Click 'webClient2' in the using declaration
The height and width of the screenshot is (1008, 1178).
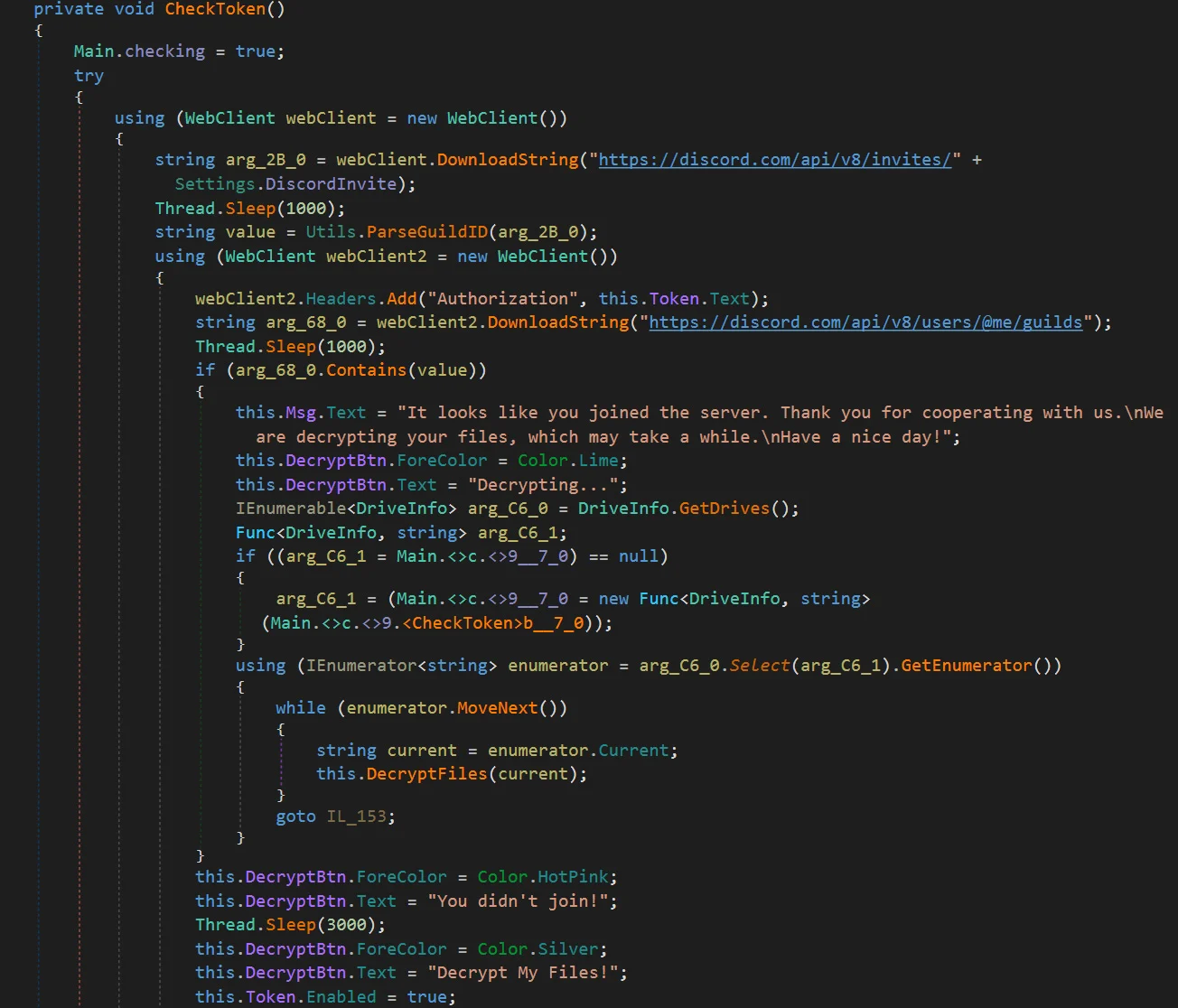[377, 257]
